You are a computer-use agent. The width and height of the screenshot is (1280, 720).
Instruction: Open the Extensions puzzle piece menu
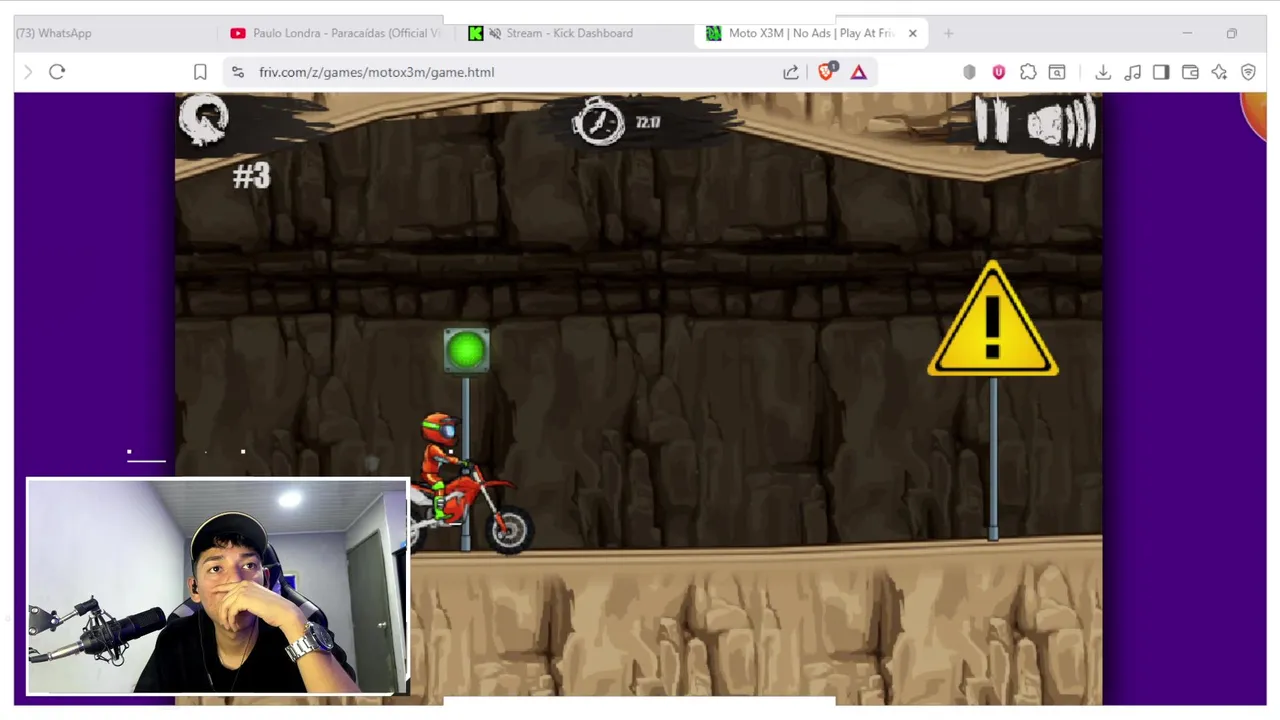click(x=1028, y=72)
